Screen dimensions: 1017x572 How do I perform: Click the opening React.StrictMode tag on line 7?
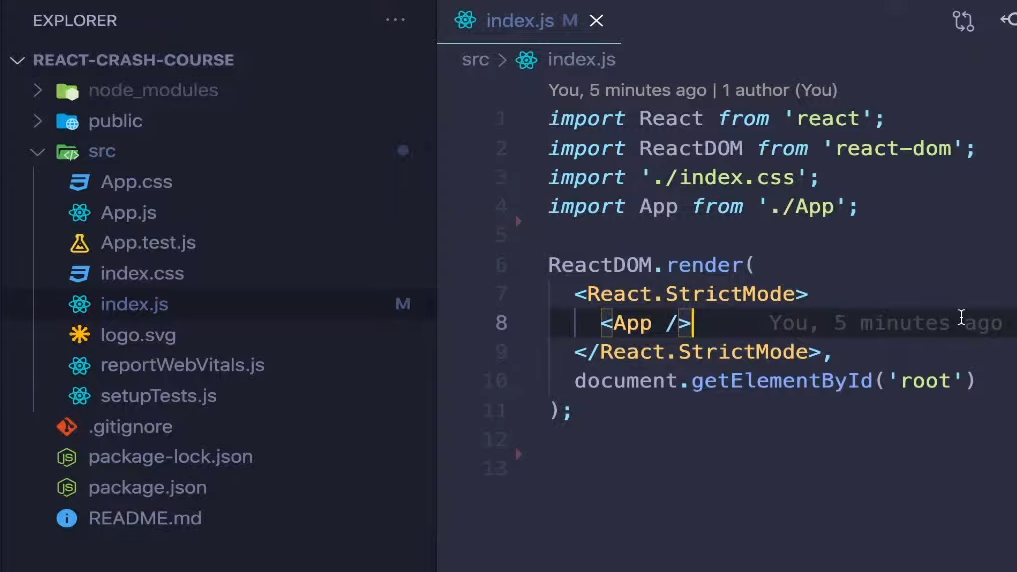[691, 294]
